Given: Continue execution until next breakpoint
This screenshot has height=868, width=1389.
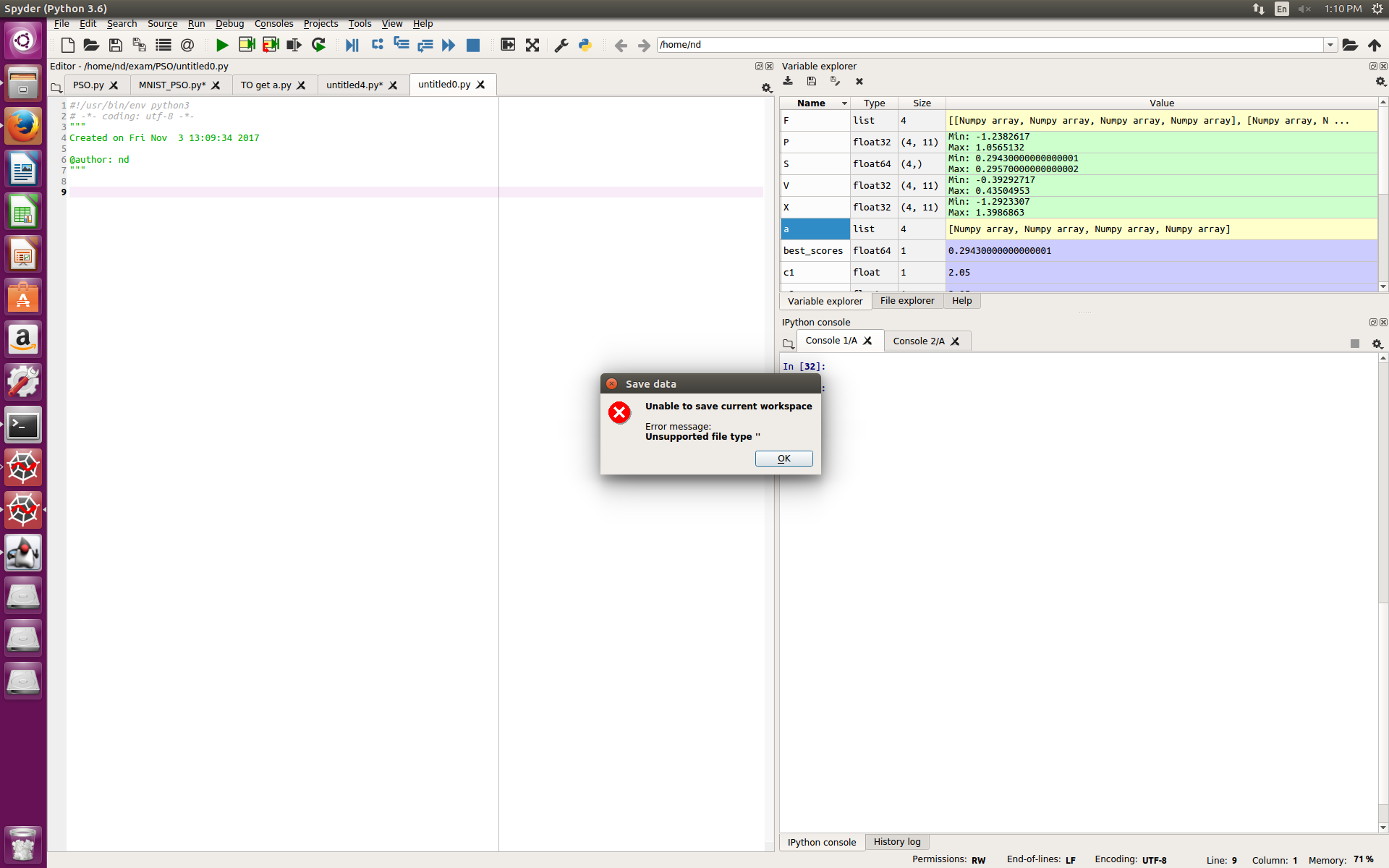Looking at the screenshot, I should [x=449, y=45].
